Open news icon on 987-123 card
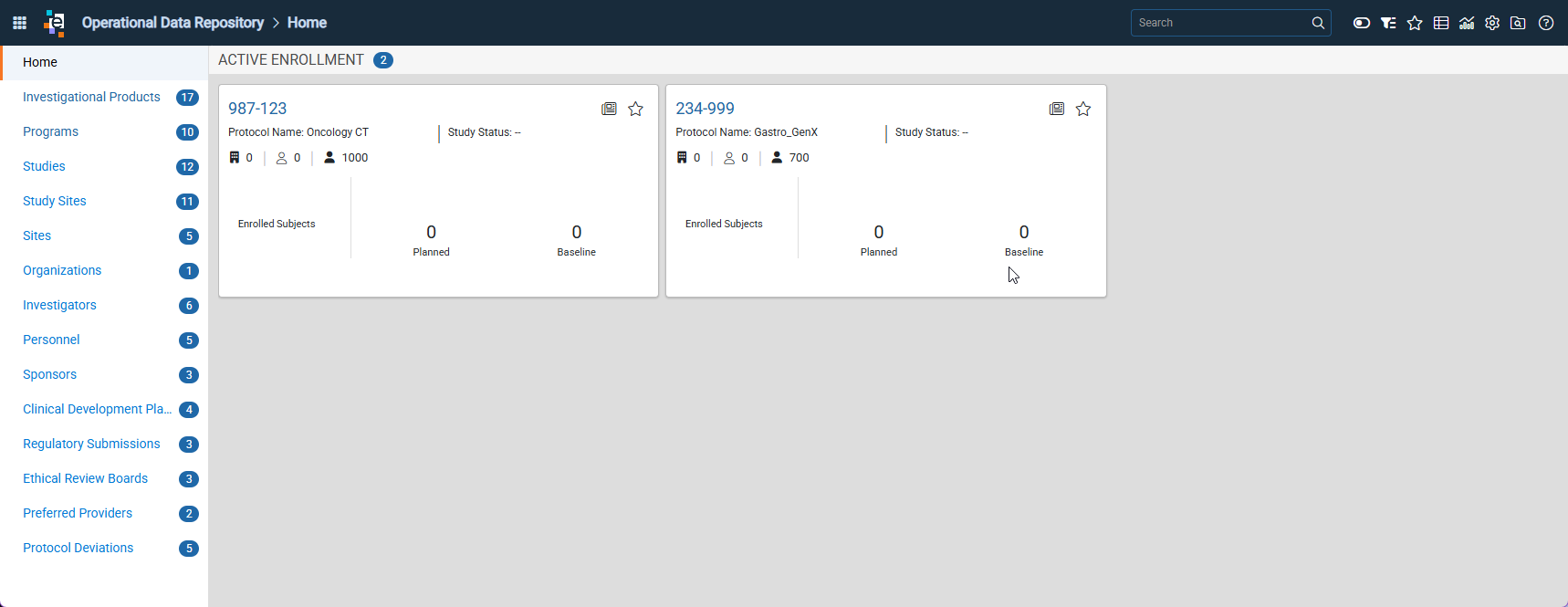The width and height of the screenshot is (1568, 607). [609, 109]
